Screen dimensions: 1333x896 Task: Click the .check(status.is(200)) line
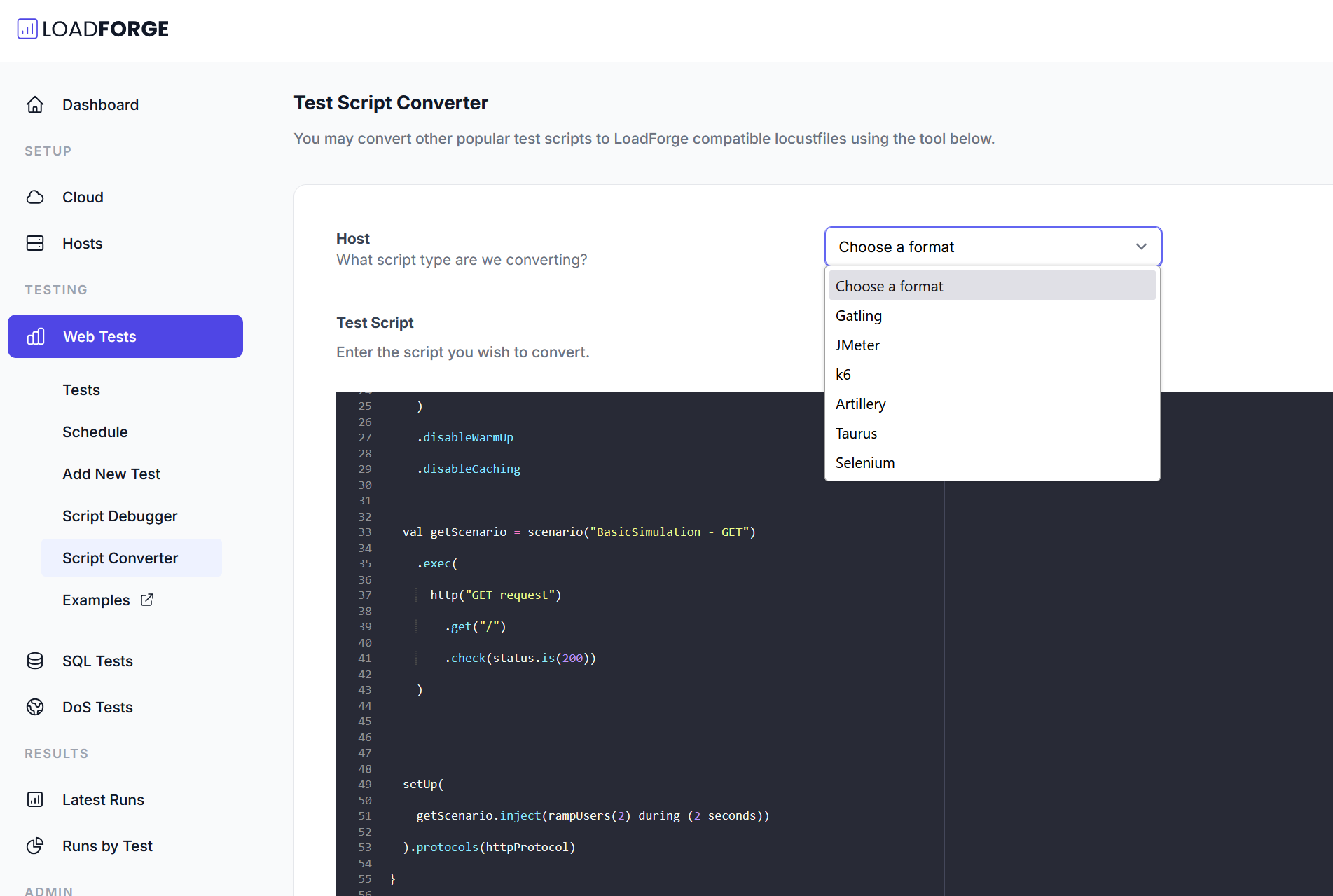[x=520, y=658]
